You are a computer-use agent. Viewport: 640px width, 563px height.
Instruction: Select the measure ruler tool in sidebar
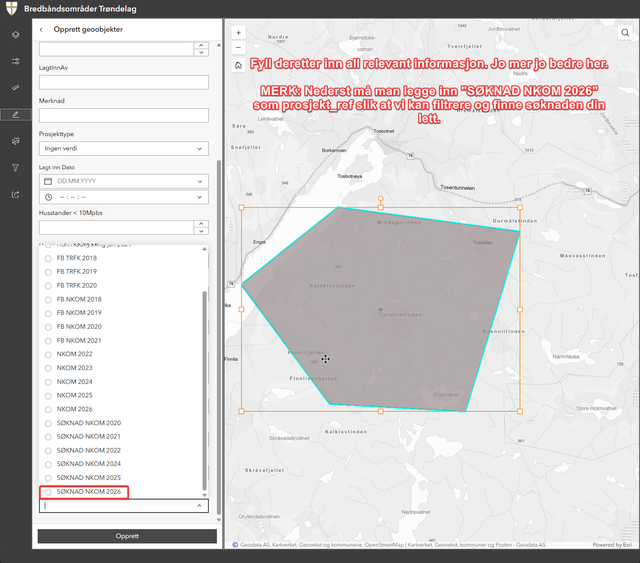point(16,87)
